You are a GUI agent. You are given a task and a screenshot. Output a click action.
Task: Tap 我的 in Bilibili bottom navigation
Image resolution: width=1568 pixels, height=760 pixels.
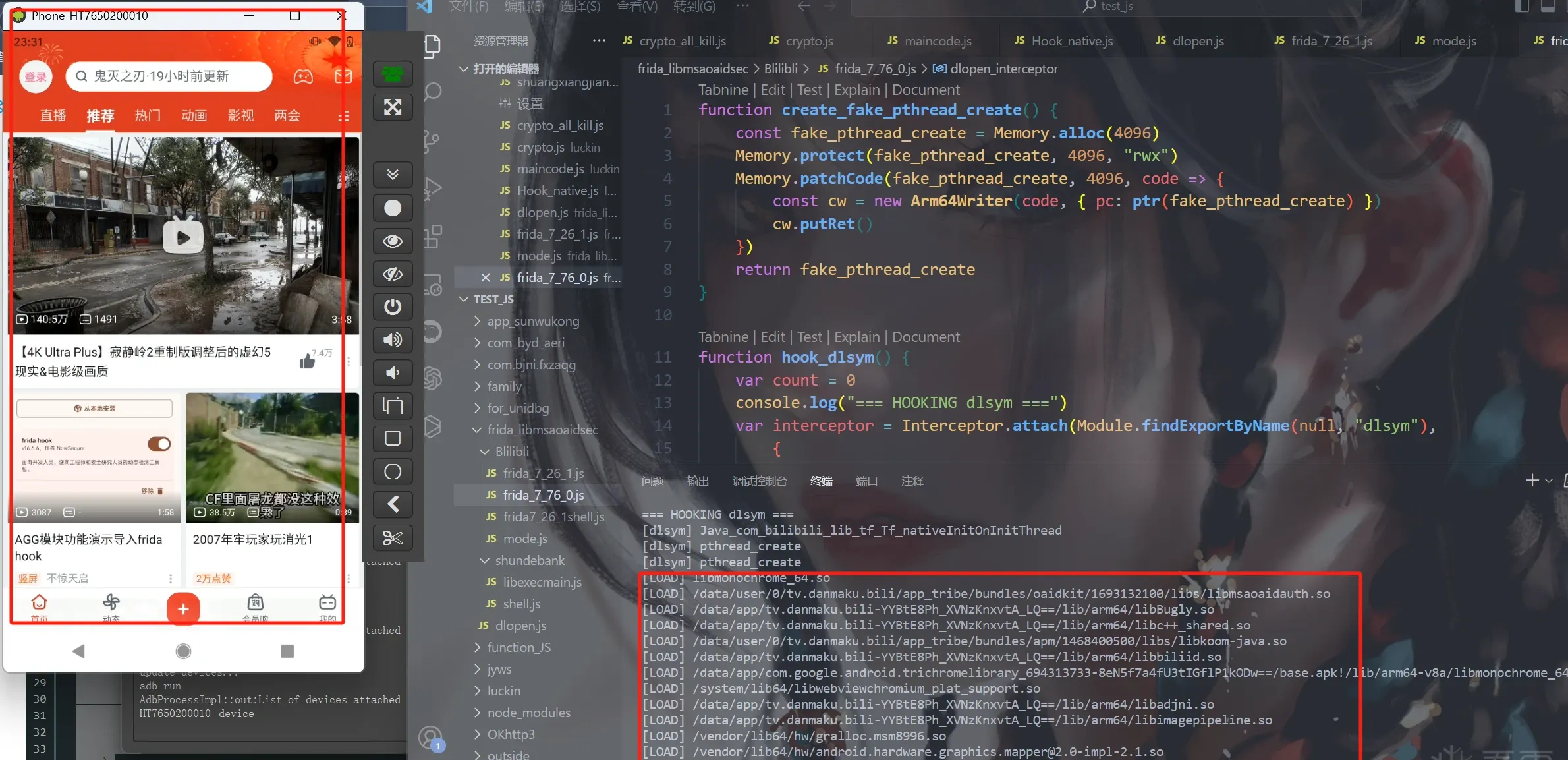tap(327, 608)
